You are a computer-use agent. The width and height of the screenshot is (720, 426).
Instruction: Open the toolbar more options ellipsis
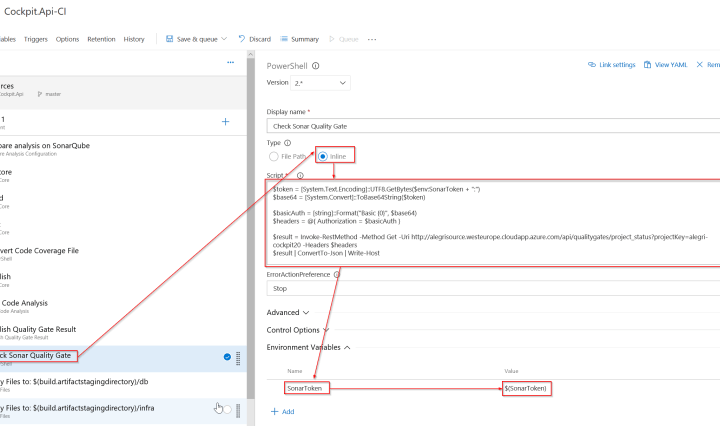point(372,39)
